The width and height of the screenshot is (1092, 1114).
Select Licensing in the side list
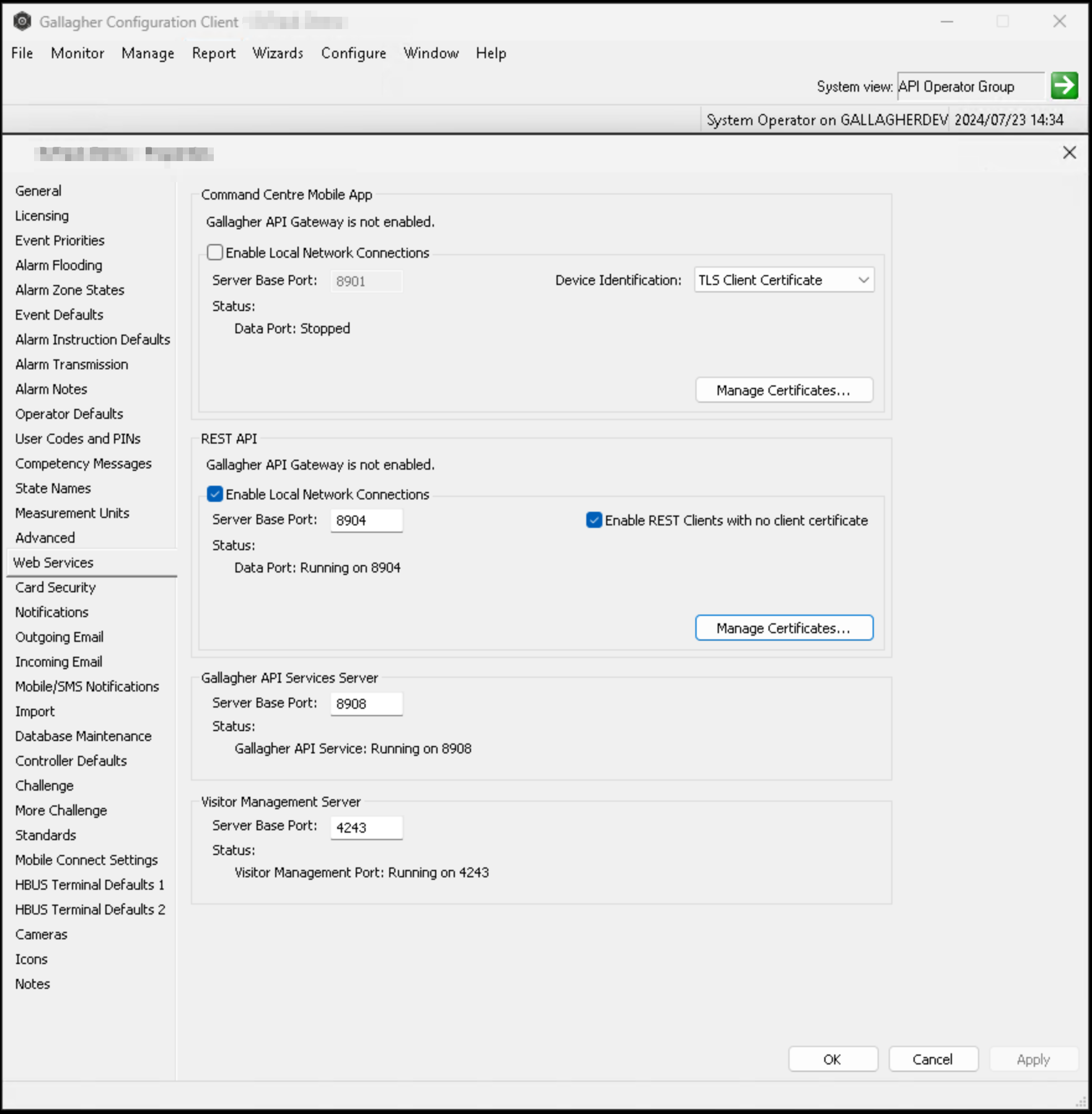pyautogui.click(x=42, y=216)
